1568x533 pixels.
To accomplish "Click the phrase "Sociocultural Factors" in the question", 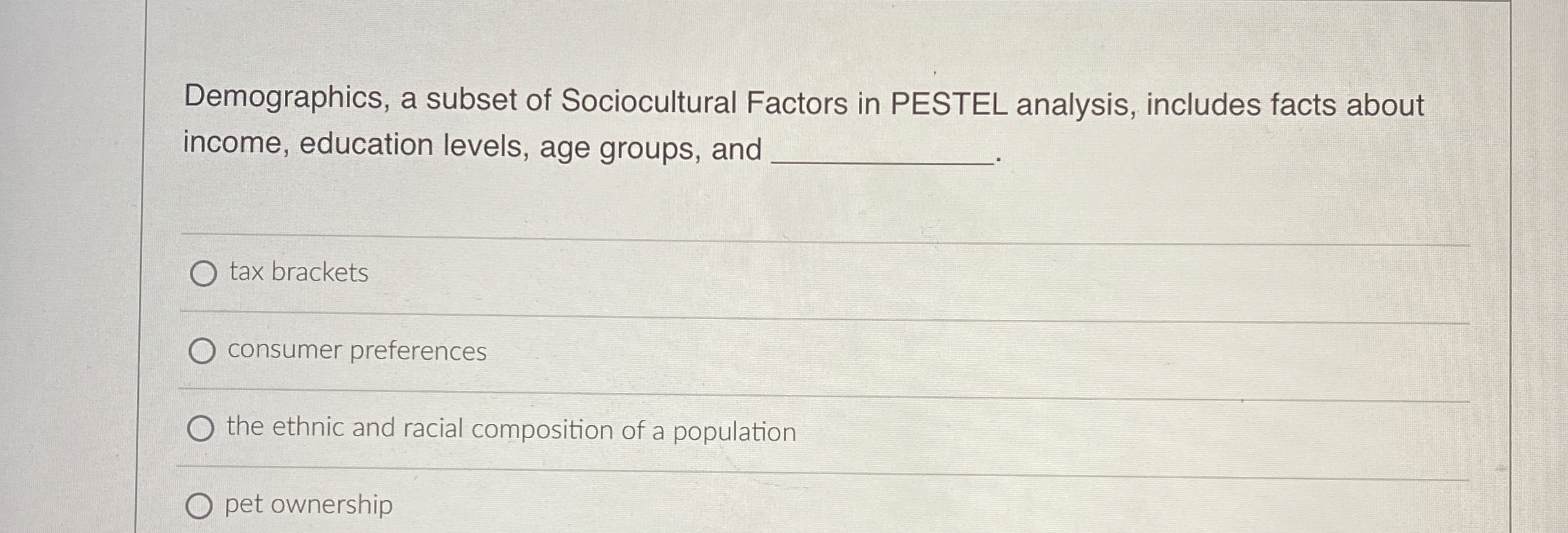I will click(704, 102).
